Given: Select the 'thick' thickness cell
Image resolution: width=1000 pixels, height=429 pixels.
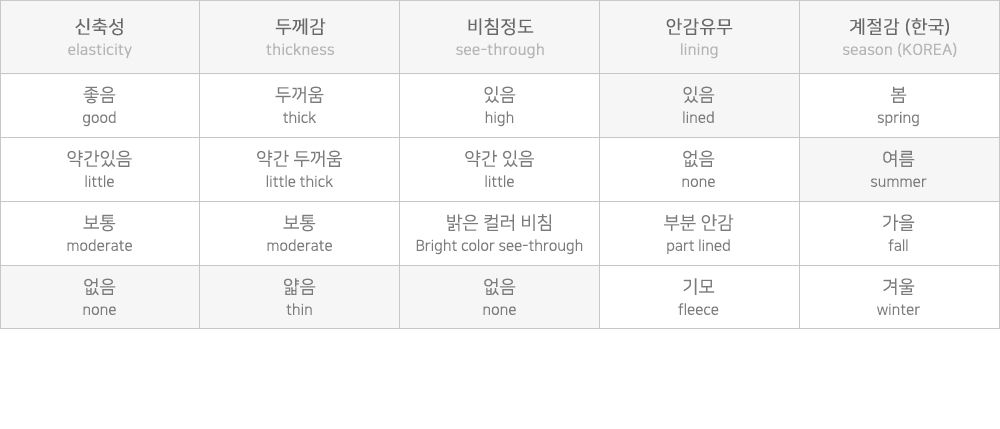Looking at the screenshot, I should point(299,106).
